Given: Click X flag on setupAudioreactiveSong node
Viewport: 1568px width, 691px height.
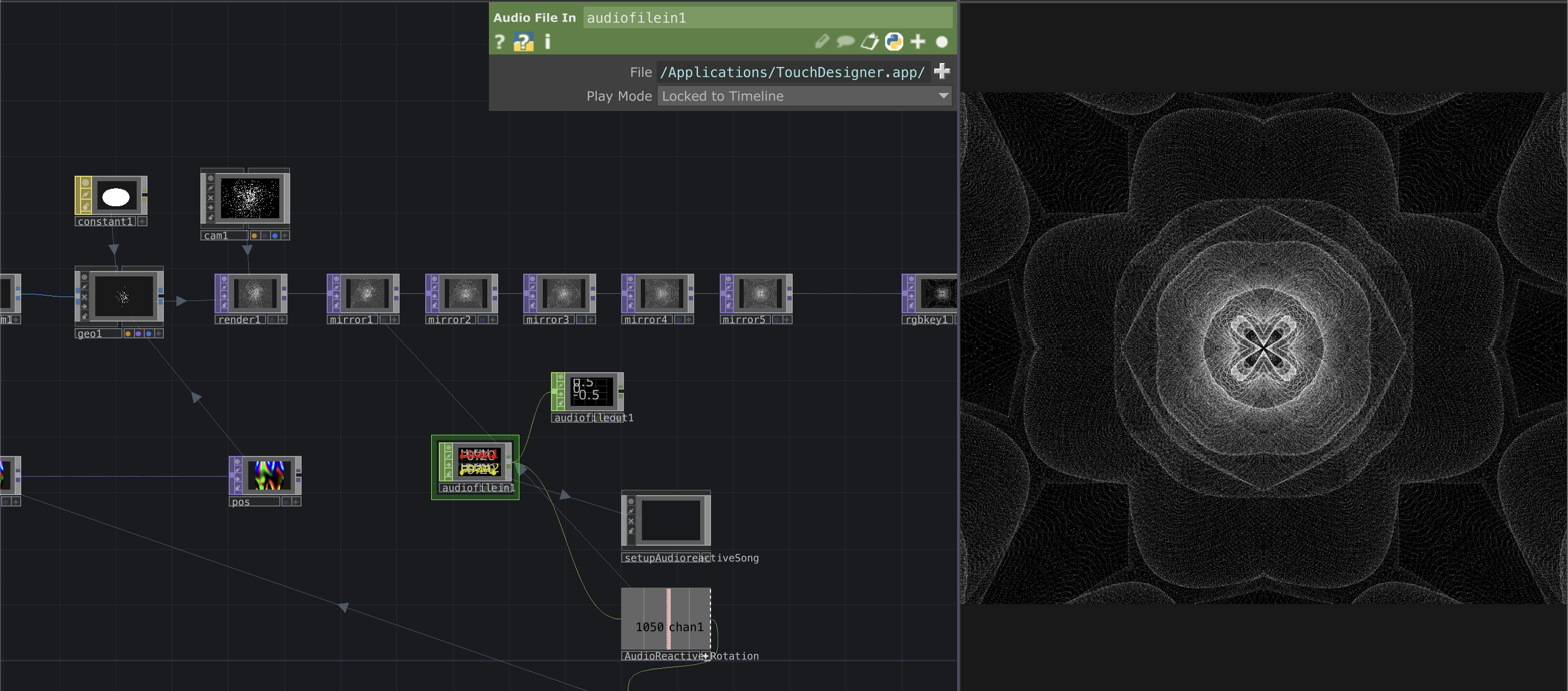Looking at the screenshot, I should (x=631, y=521).
